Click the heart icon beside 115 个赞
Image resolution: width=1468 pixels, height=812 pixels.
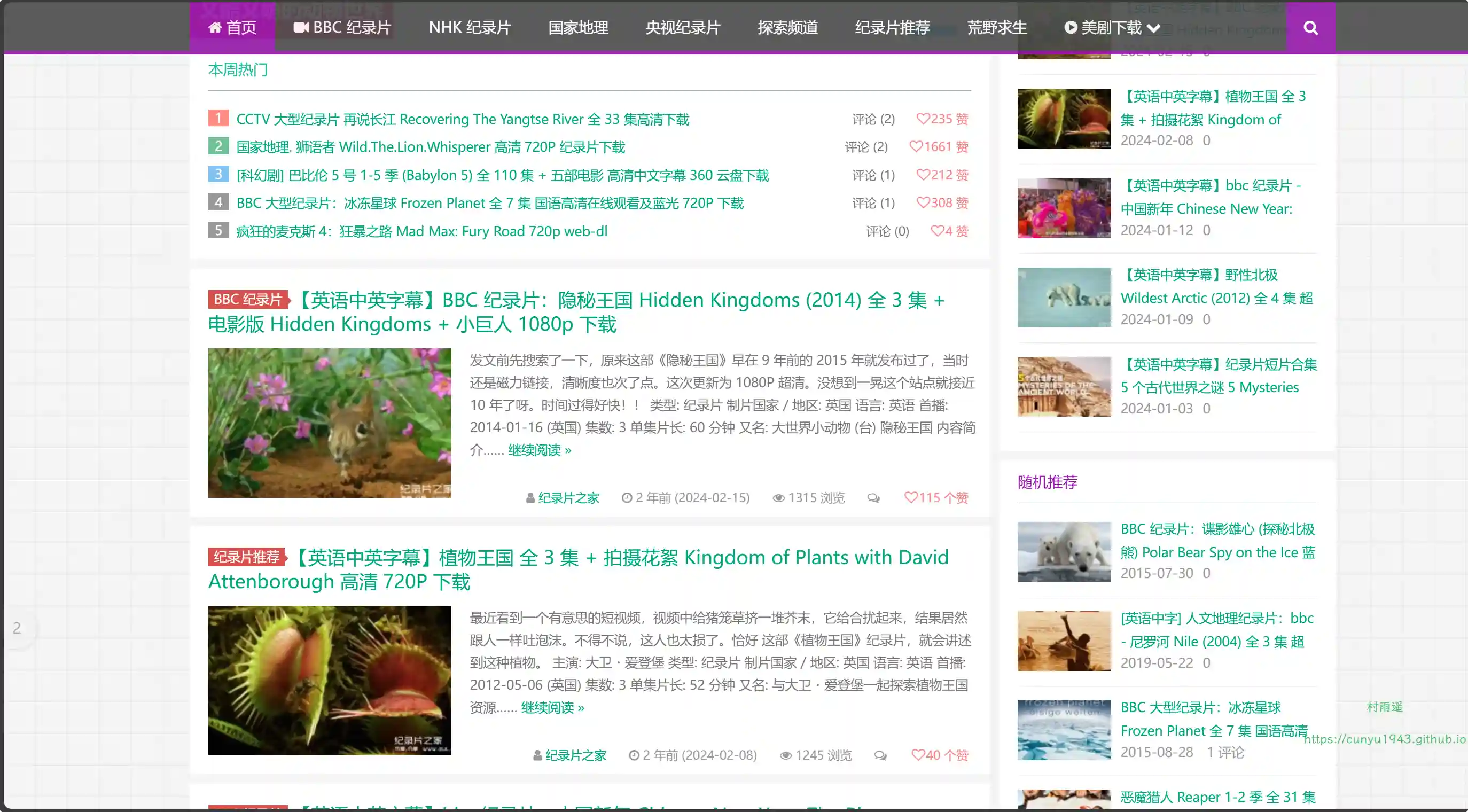pos(911,497)
